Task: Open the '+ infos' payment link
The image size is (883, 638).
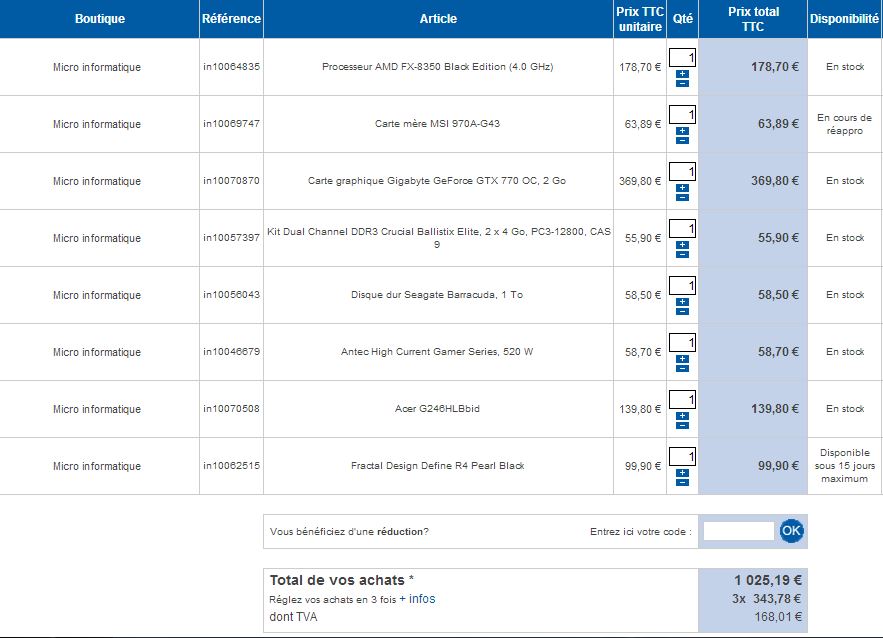Action: point(417,599)
